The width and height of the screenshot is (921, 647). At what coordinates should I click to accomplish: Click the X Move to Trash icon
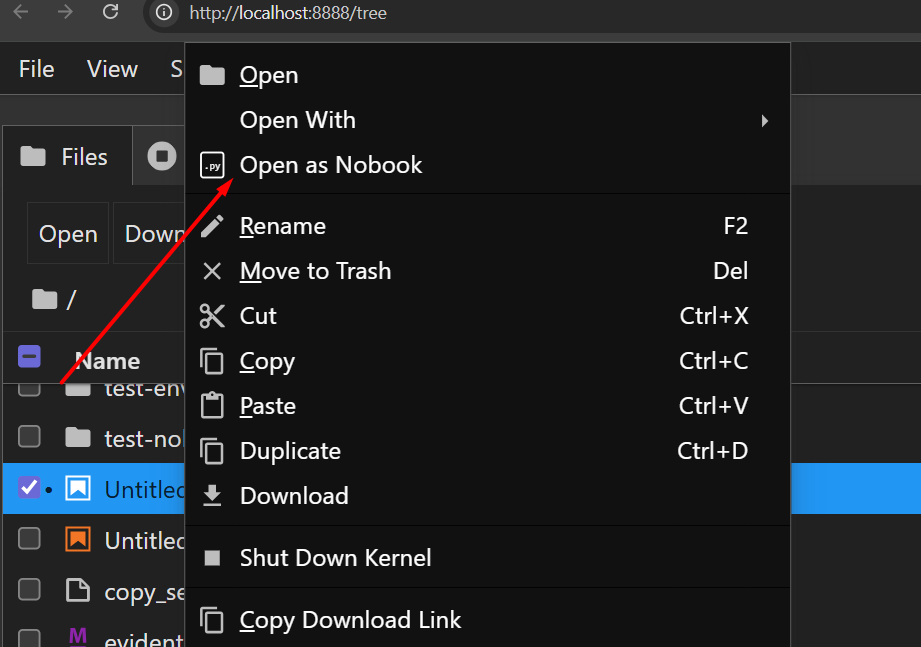[x=212, y=271]
